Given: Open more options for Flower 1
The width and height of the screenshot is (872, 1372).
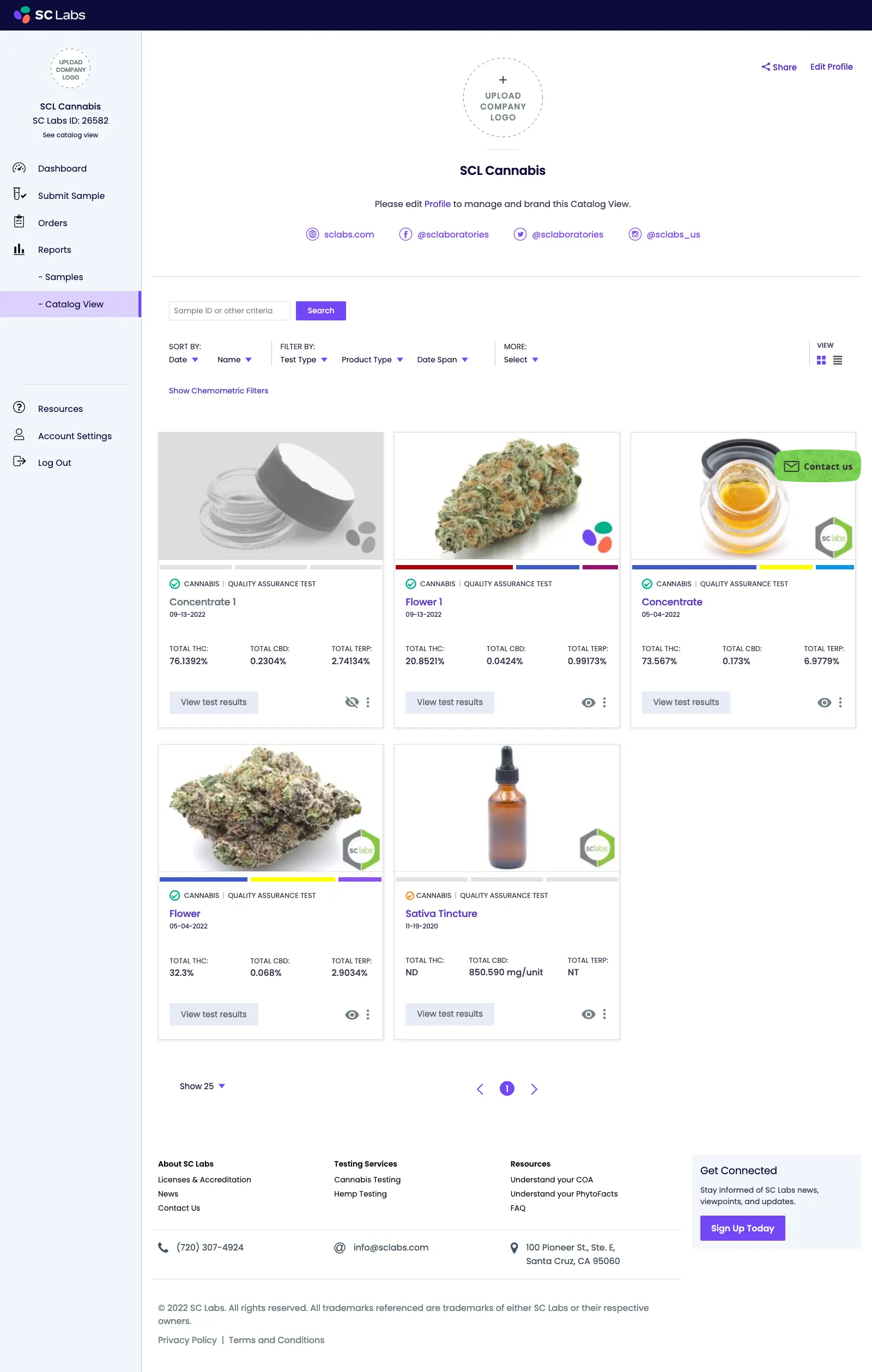Looking at the screenshot, I should [x=604, y=702].
